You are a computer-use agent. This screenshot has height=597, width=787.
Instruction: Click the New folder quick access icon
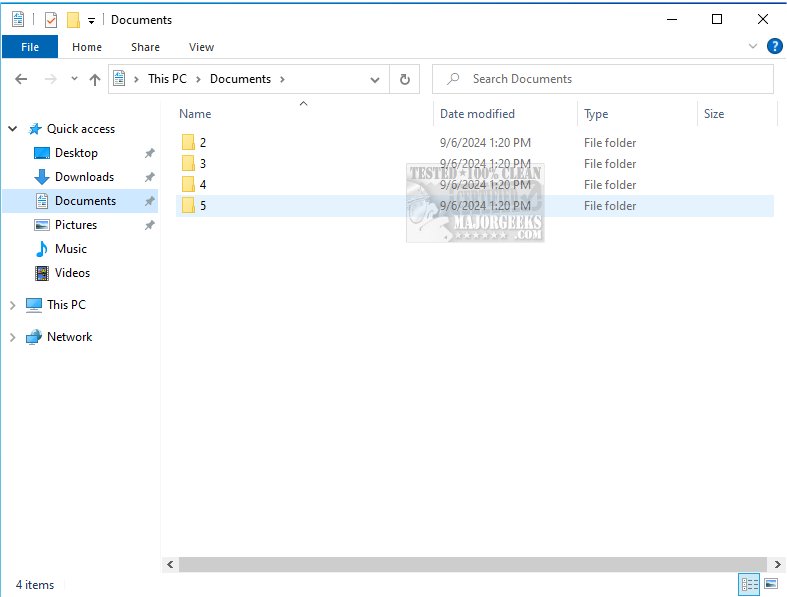(73, 20)
